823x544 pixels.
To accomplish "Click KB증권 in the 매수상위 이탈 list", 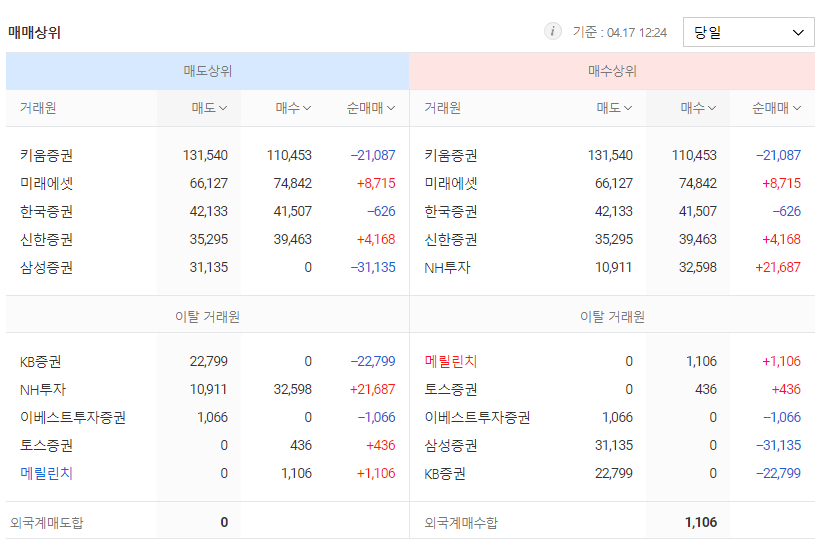I will [x=445, y=474].
